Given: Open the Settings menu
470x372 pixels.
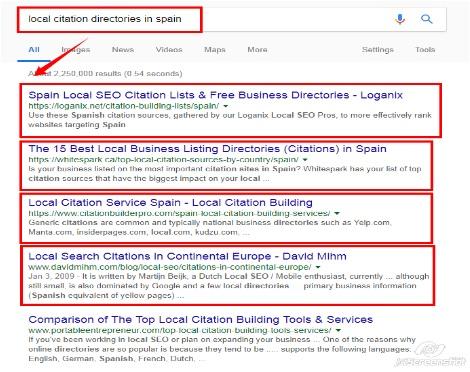Looking at the screenshot, I should coord(378,50).
